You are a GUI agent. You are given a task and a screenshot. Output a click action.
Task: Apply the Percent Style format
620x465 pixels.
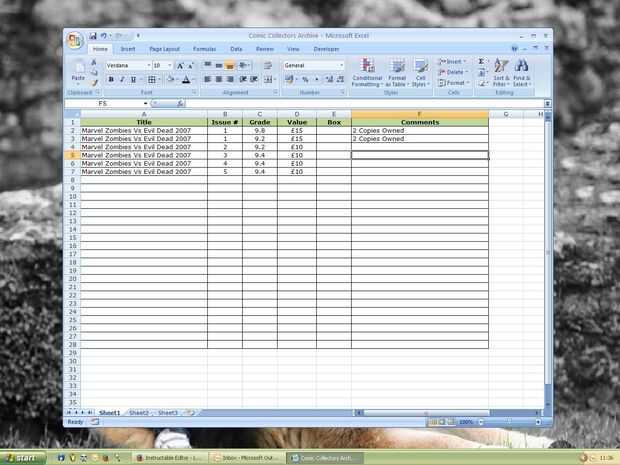(x=305, y=79)
